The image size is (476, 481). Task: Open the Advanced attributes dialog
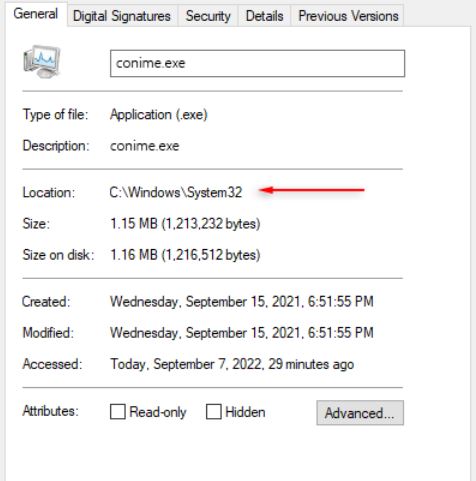click(x=360, y=413)
